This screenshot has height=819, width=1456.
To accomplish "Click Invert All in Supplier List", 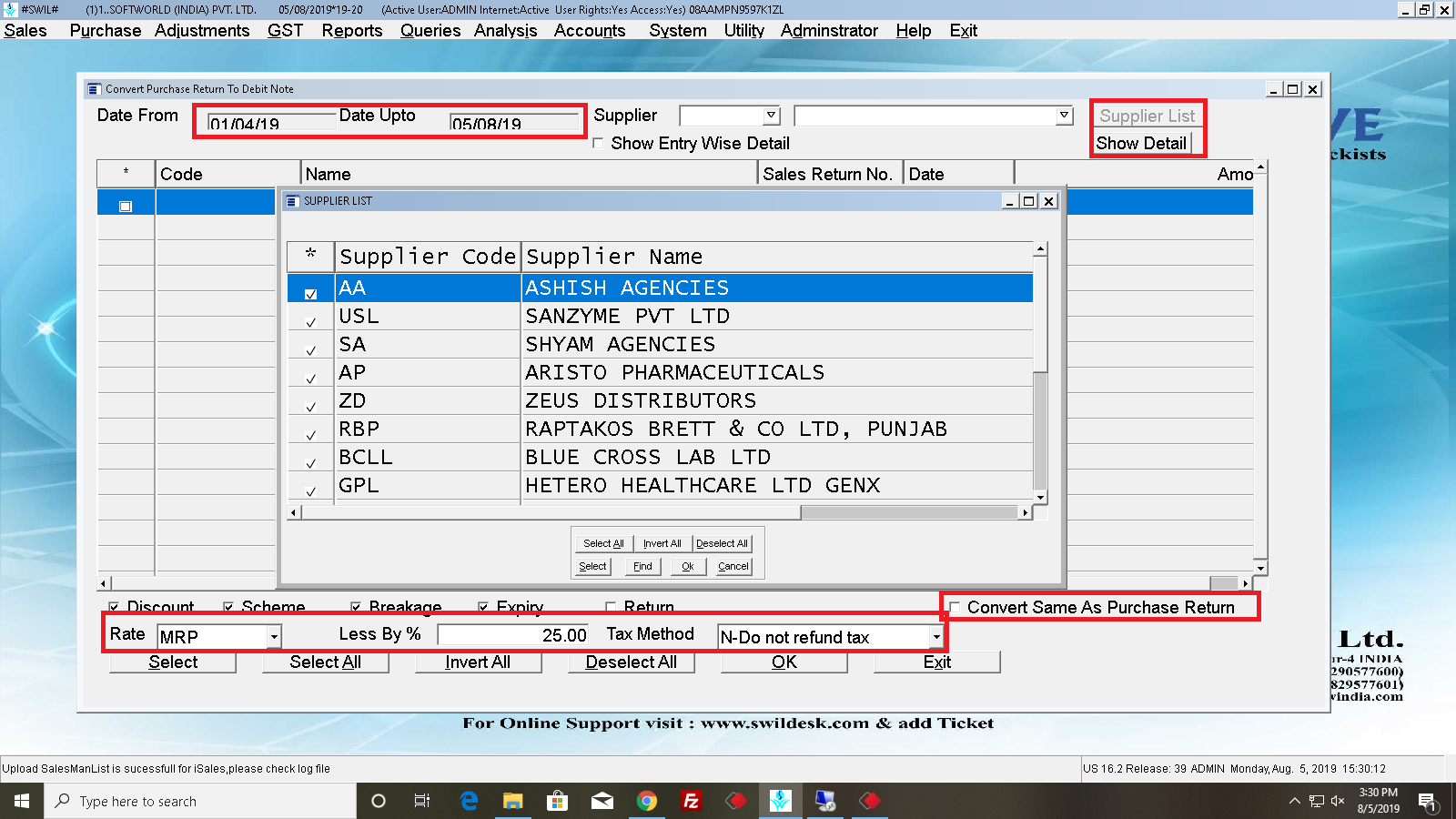I will point(662,543).
